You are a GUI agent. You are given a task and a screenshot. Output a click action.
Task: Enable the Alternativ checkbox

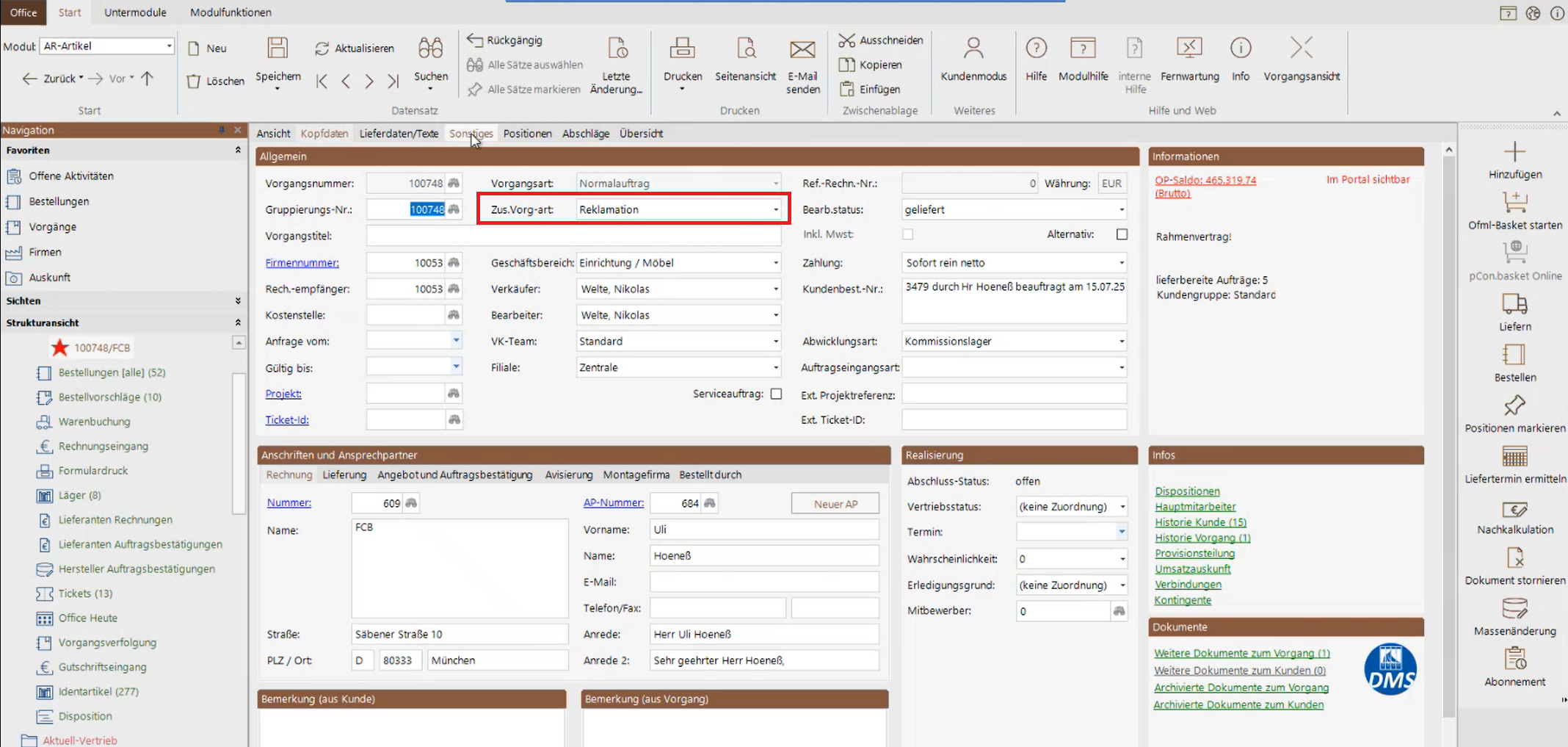1122,234
